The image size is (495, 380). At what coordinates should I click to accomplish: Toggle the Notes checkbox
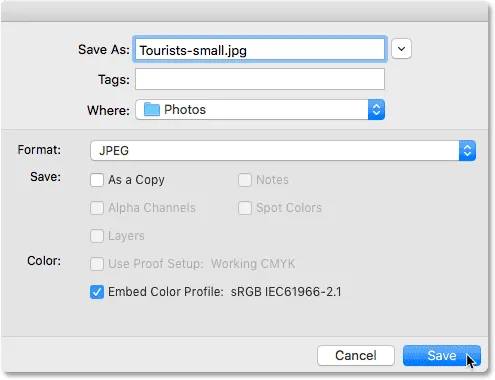(245, 180)
